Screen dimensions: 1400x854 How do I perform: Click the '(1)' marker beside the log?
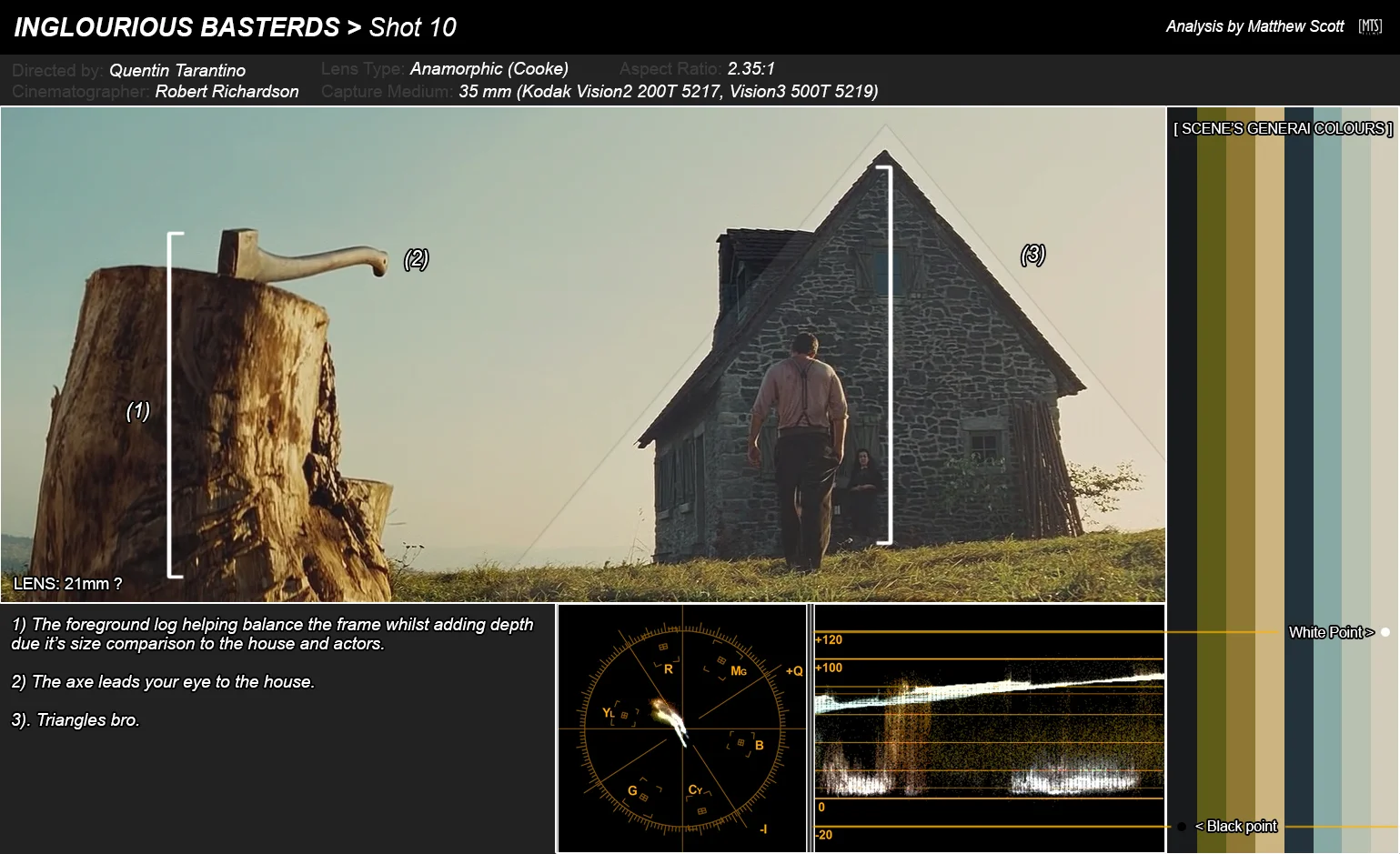(x=138, y=411)
